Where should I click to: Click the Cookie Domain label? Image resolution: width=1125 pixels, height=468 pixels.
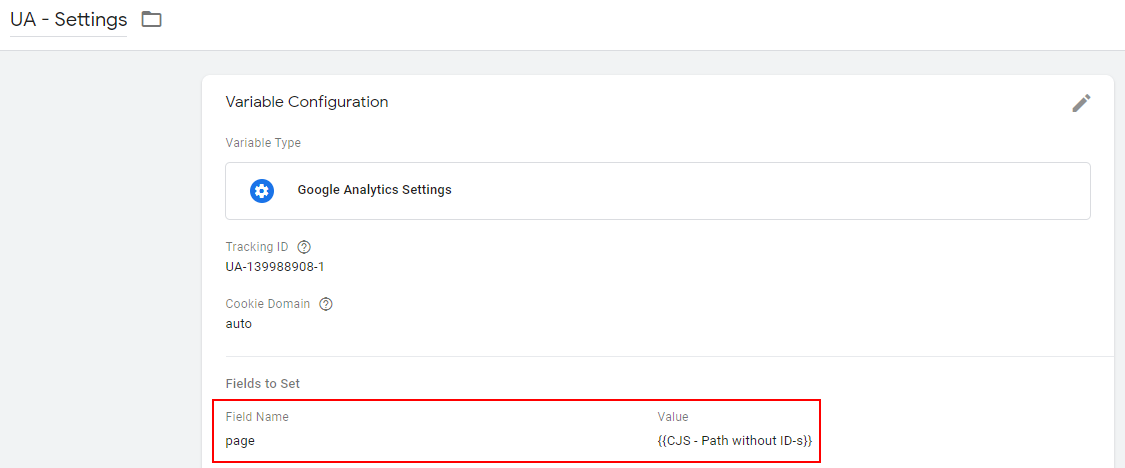(x=268, y=304)
